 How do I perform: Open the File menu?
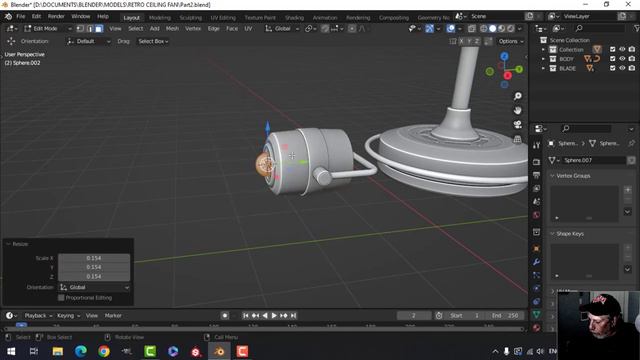coord(20,16)
